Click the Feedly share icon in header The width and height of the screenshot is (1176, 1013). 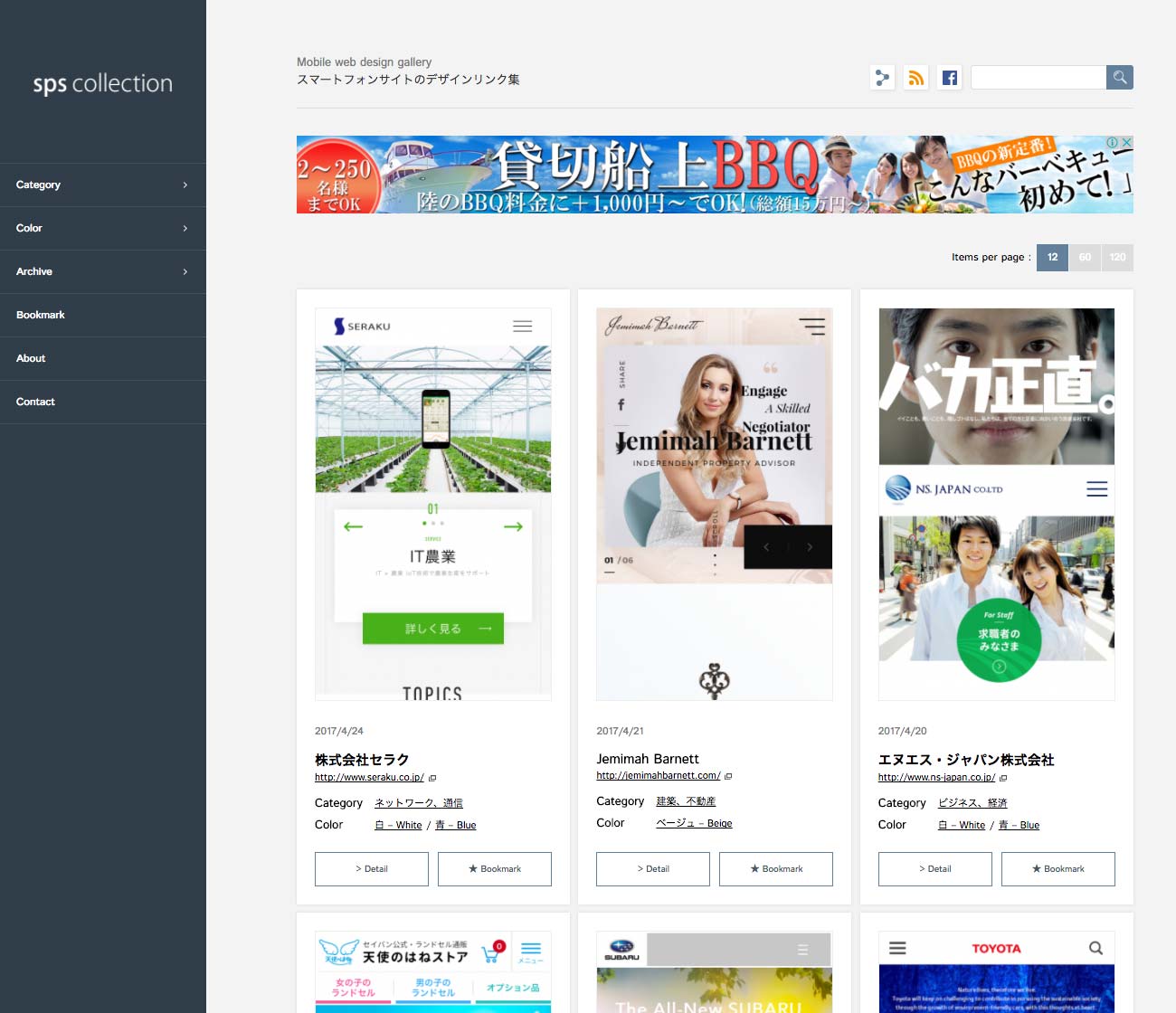(x=882, y=78)
